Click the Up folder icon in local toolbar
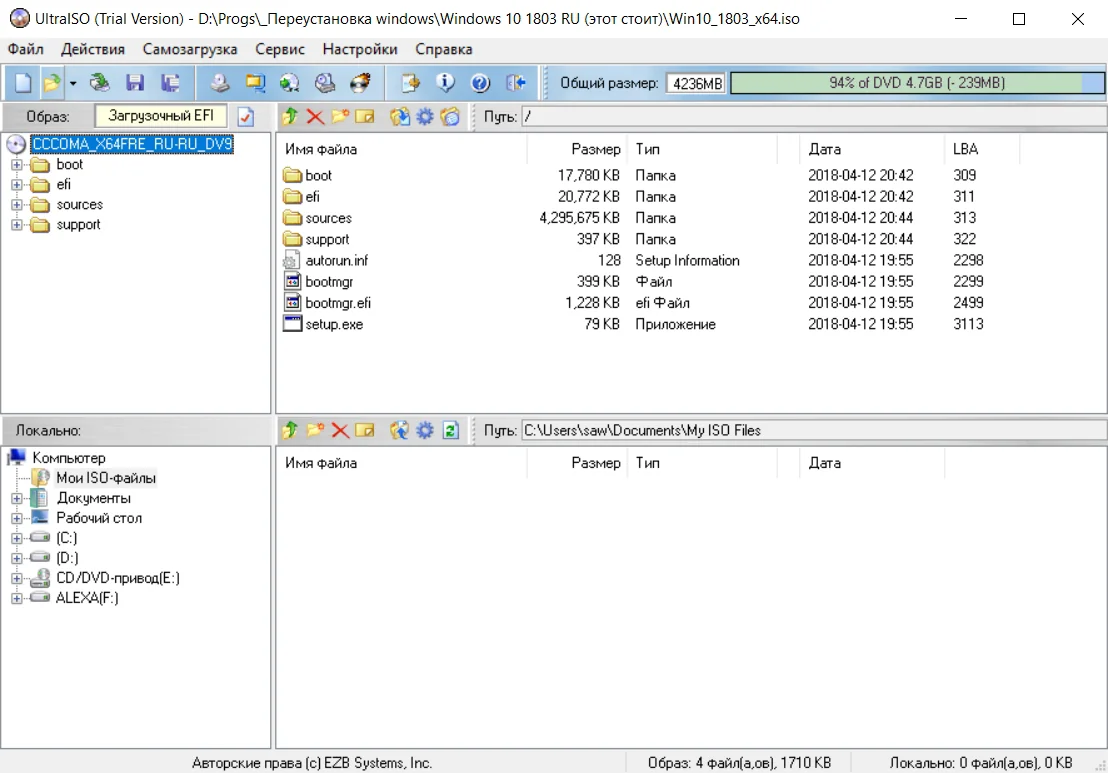The width and height of the screenshot is (1108, 773). point(290,430)
